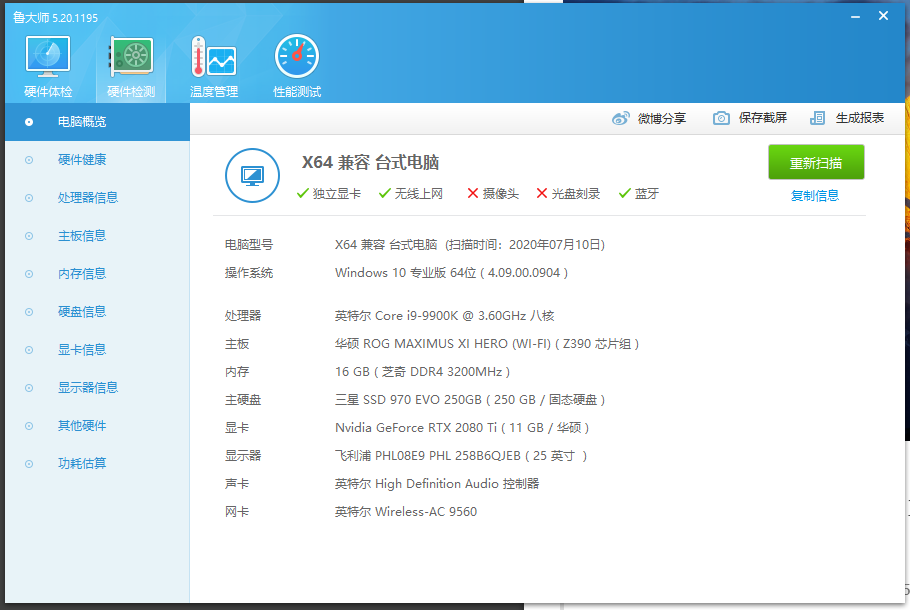Click the 16 GB DDR4 3200MHz memory value
910x610 pixels.
[422, 372]
